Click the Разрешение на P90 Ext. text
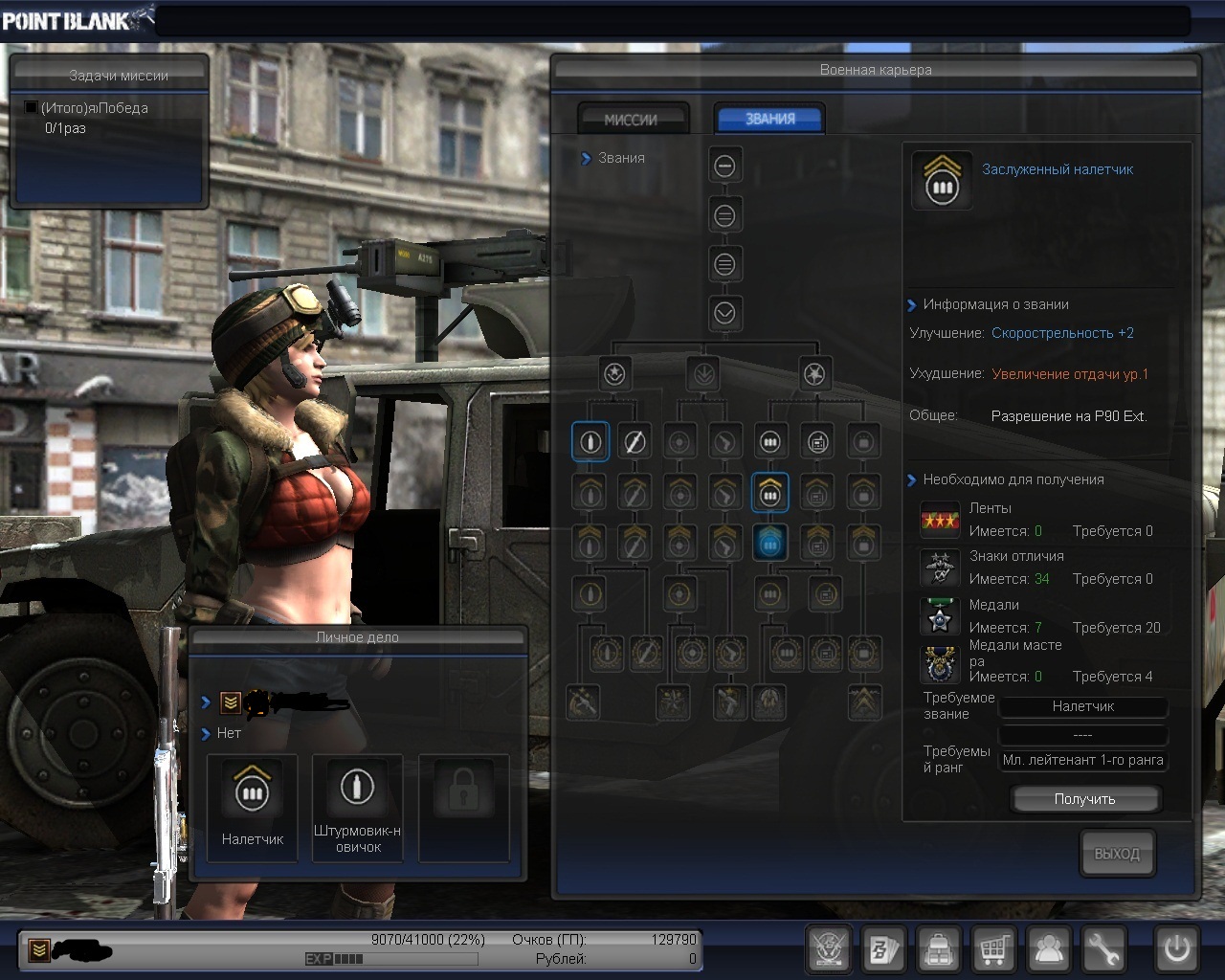 (1068, 416)
